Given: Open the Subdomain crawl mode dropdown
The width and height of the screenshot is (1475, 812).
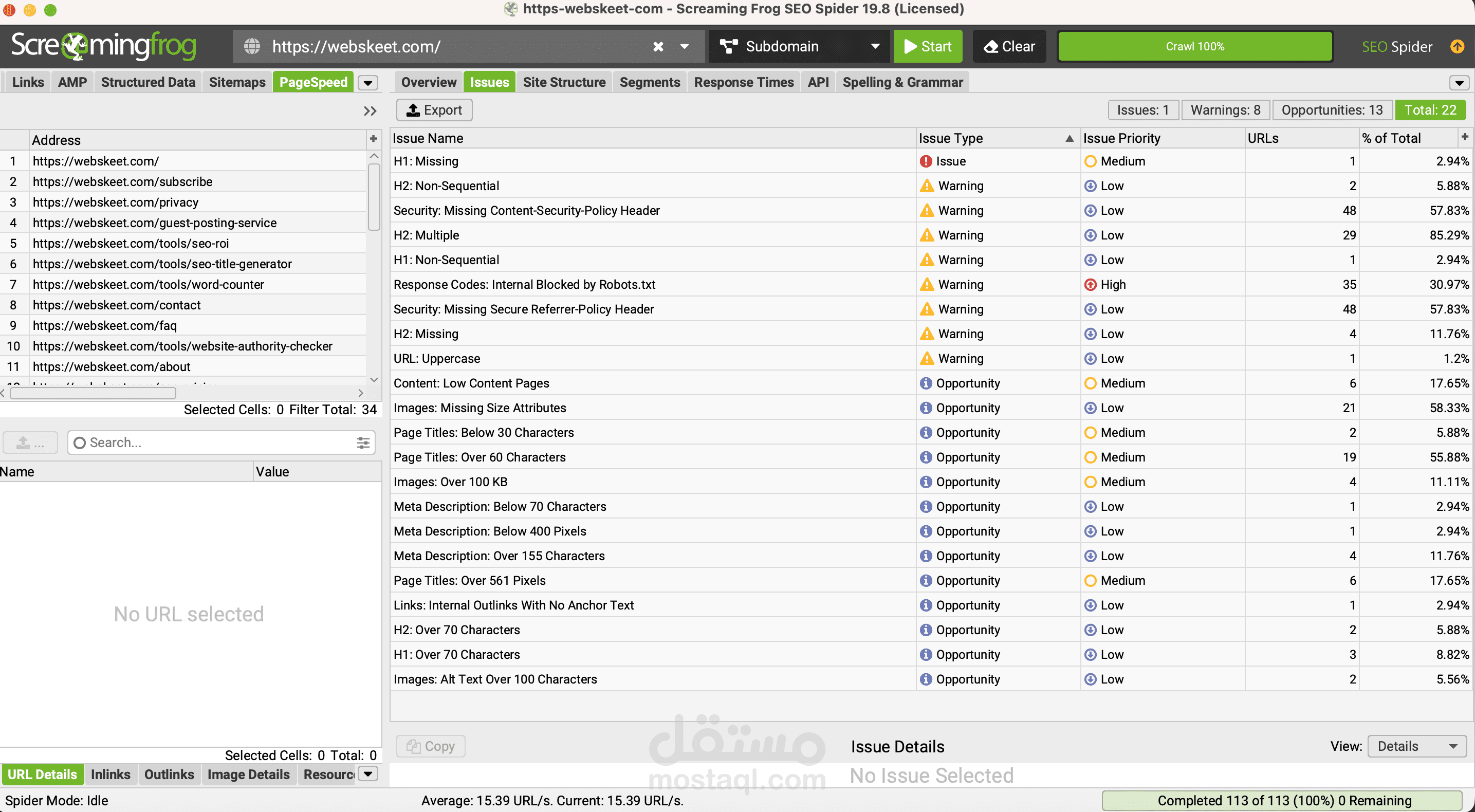Looking at the screenshot, I should [x=799, y=46].
